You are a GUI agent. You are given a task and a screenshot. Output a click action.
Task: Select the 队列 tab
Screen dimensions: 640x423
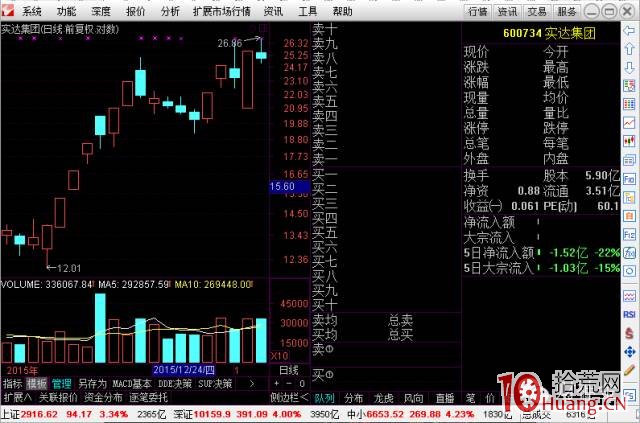coord(324,398)
